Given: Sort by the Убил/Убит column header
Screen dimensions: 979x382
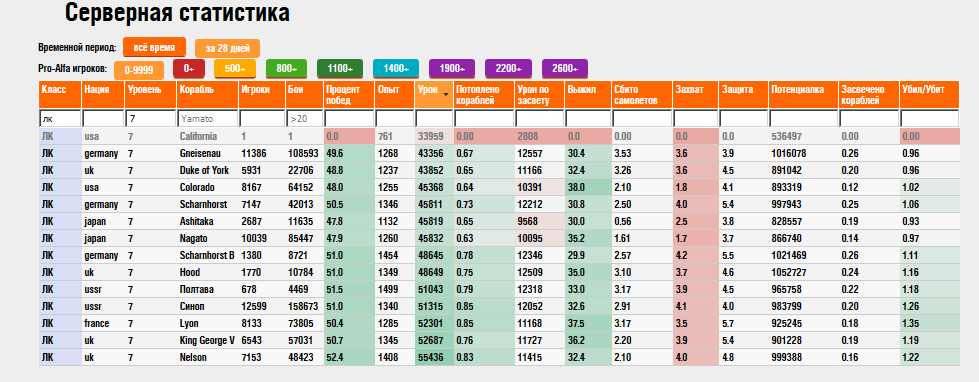Looking at the screenshot, I should pyautogui.click(x=929, y=94).
